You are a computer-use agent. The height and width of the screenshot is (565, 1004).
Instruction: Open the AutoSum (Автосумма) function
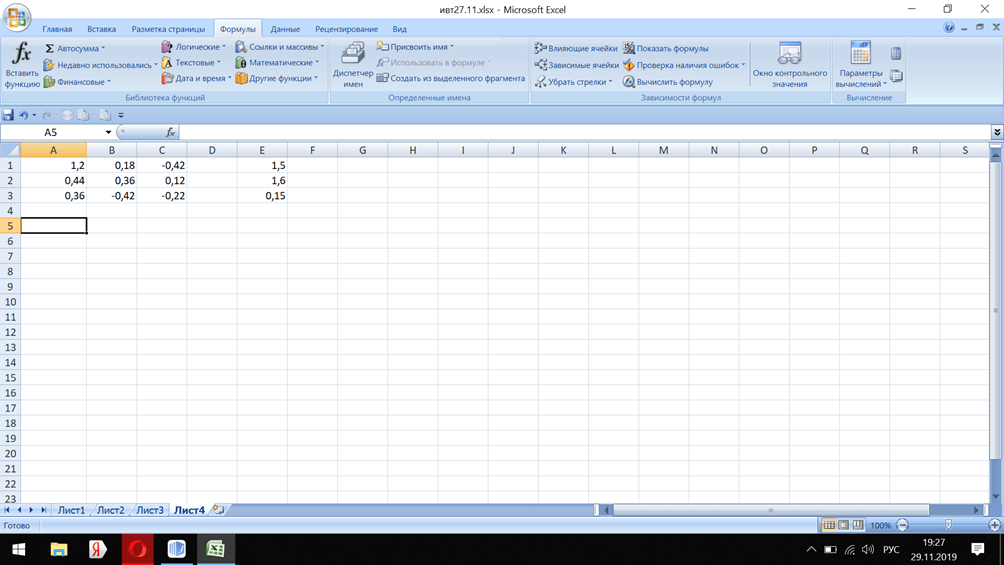75,48
